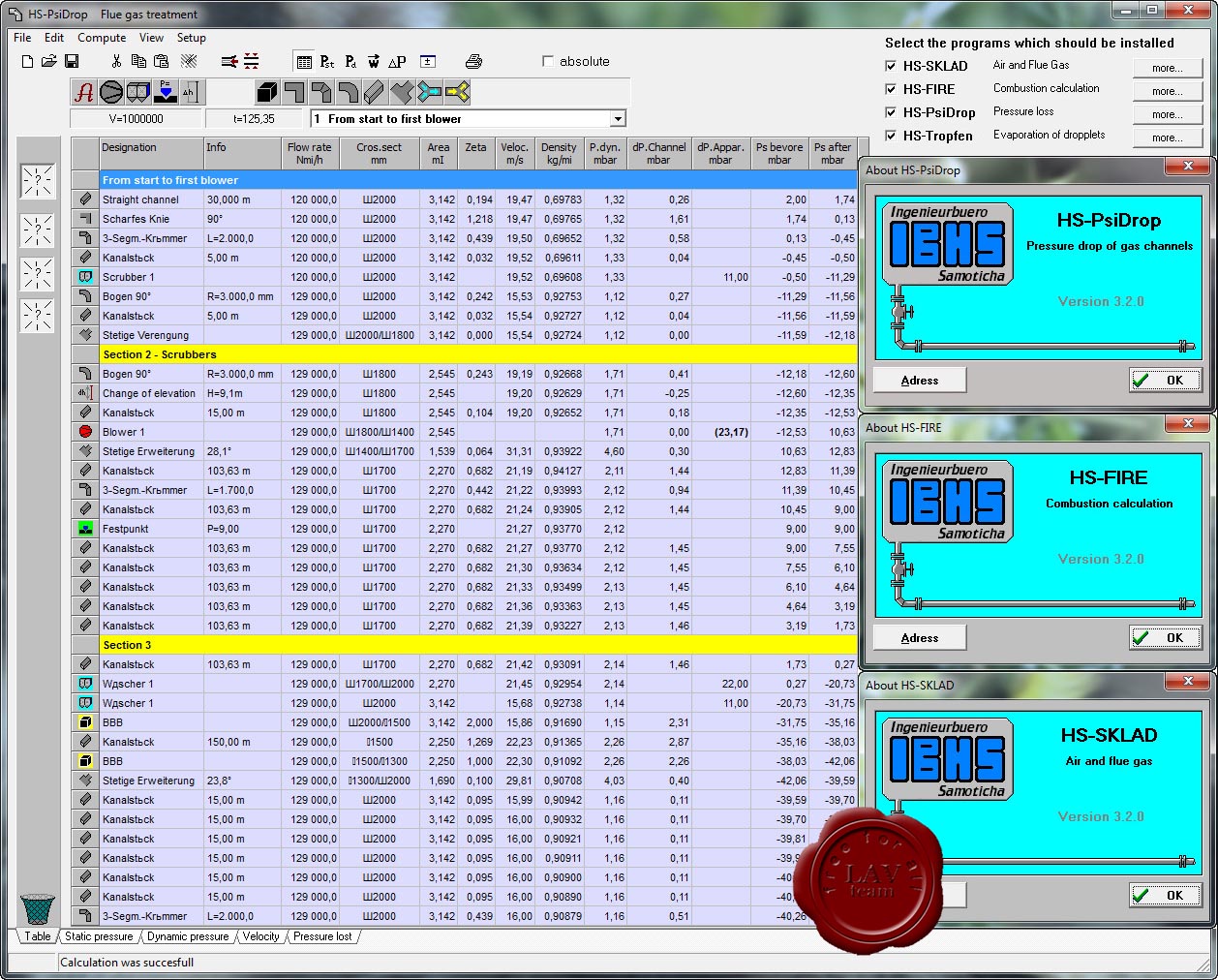
Task: Insert rounded 90° bend icon
Action: click(x=348, y=92)
